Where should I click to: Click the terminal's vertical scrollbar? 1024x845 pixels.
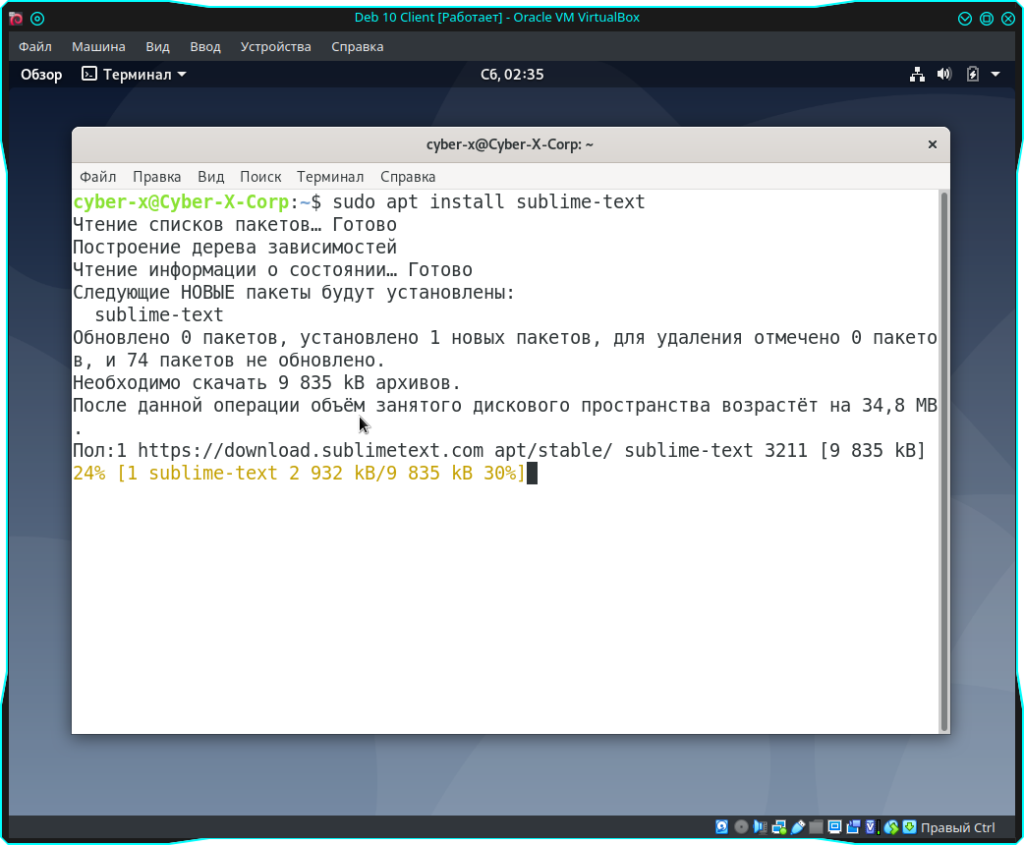pyautogui.click(x=943, y=460)
